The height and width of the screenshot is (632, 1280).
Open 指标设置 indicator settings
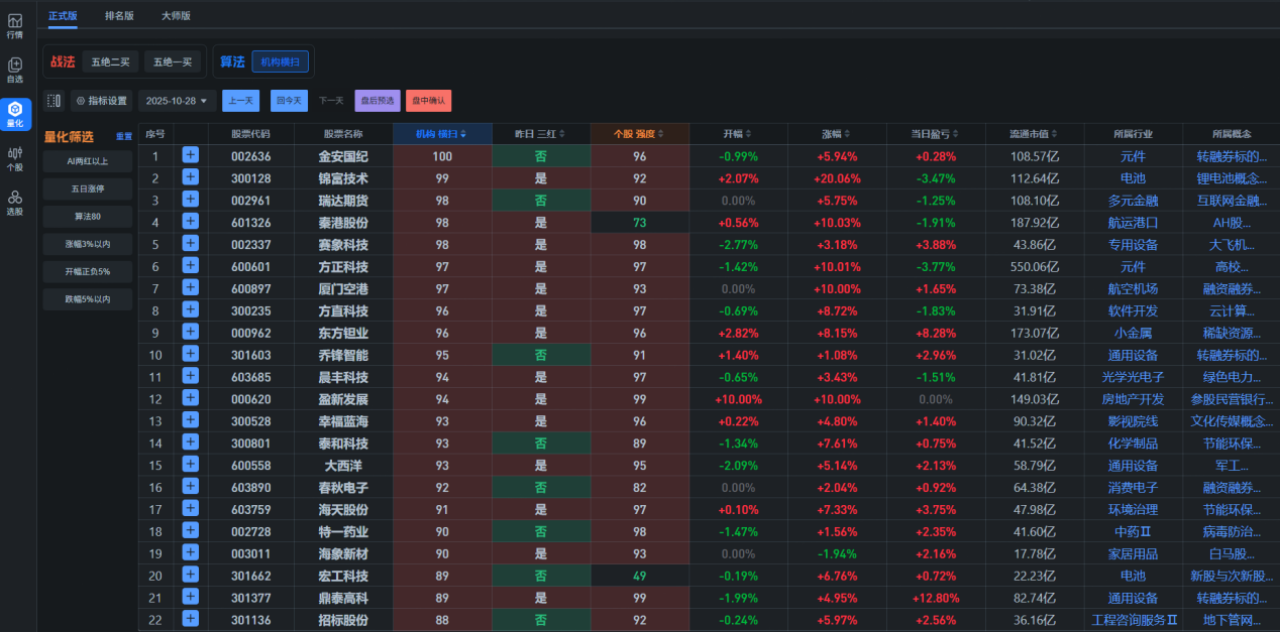point(102,101)
